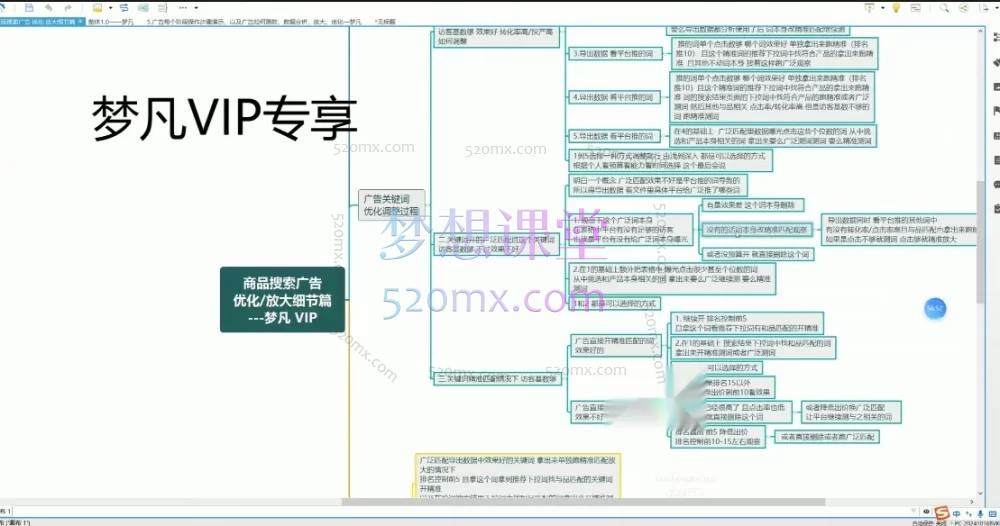Open the dropdown arrow next to the three dots
The width and height of the screenshot is (1000, 526).
click(196, 8)
